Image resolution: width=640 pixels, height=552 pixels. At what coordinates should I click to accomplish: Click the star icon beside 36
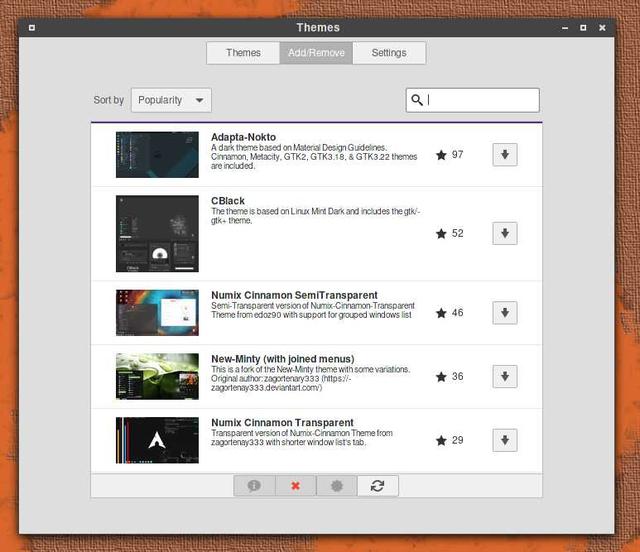[x=441, y=376]
